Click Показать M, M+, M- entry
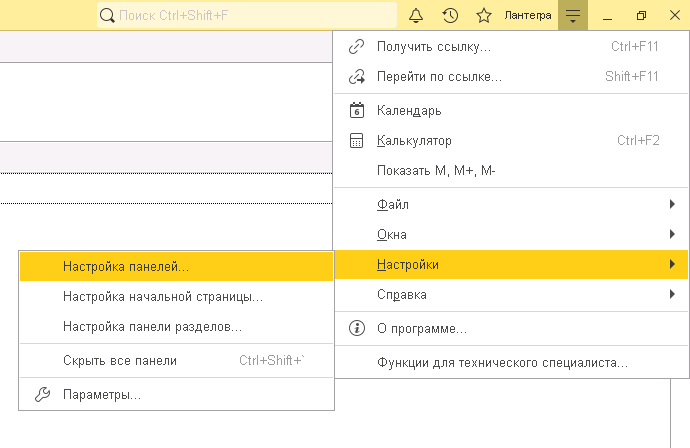 tap(436, 171)
